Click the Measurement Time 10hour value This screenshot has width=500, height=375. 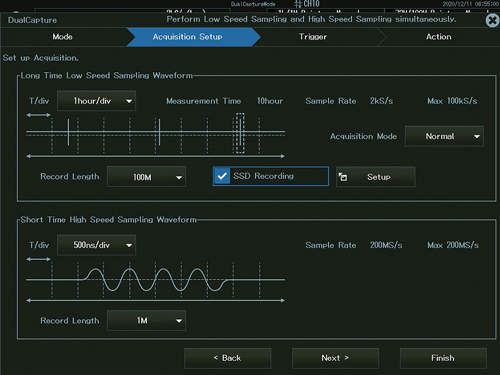270,101
